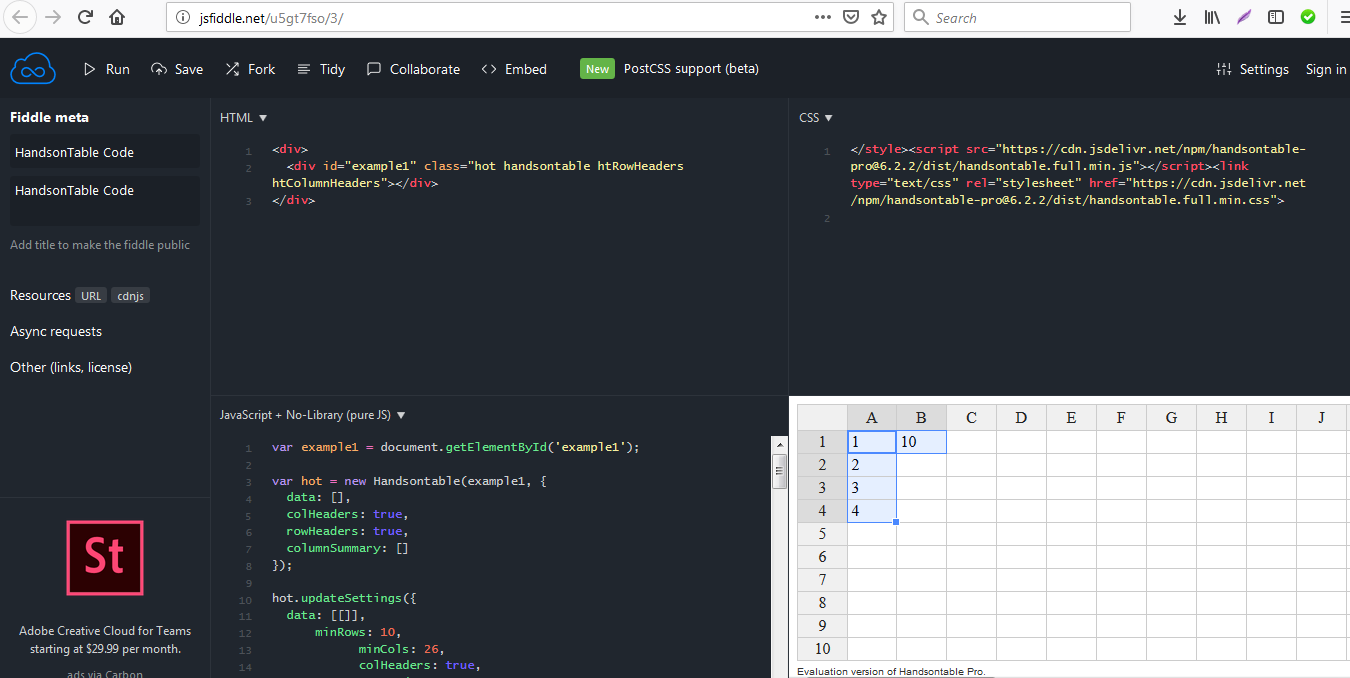Click the browser address bar URL

[x=271, y=18]
